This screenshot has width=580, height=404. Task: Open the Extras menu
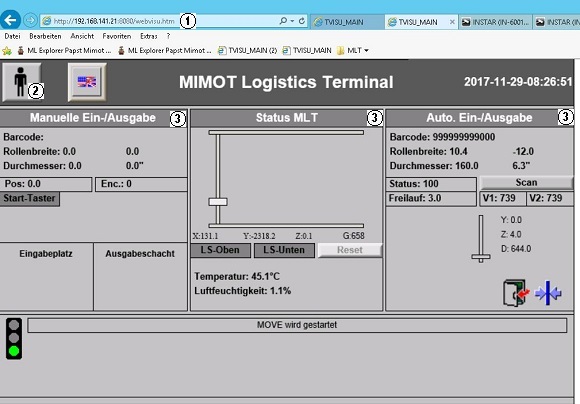point(149,36)
